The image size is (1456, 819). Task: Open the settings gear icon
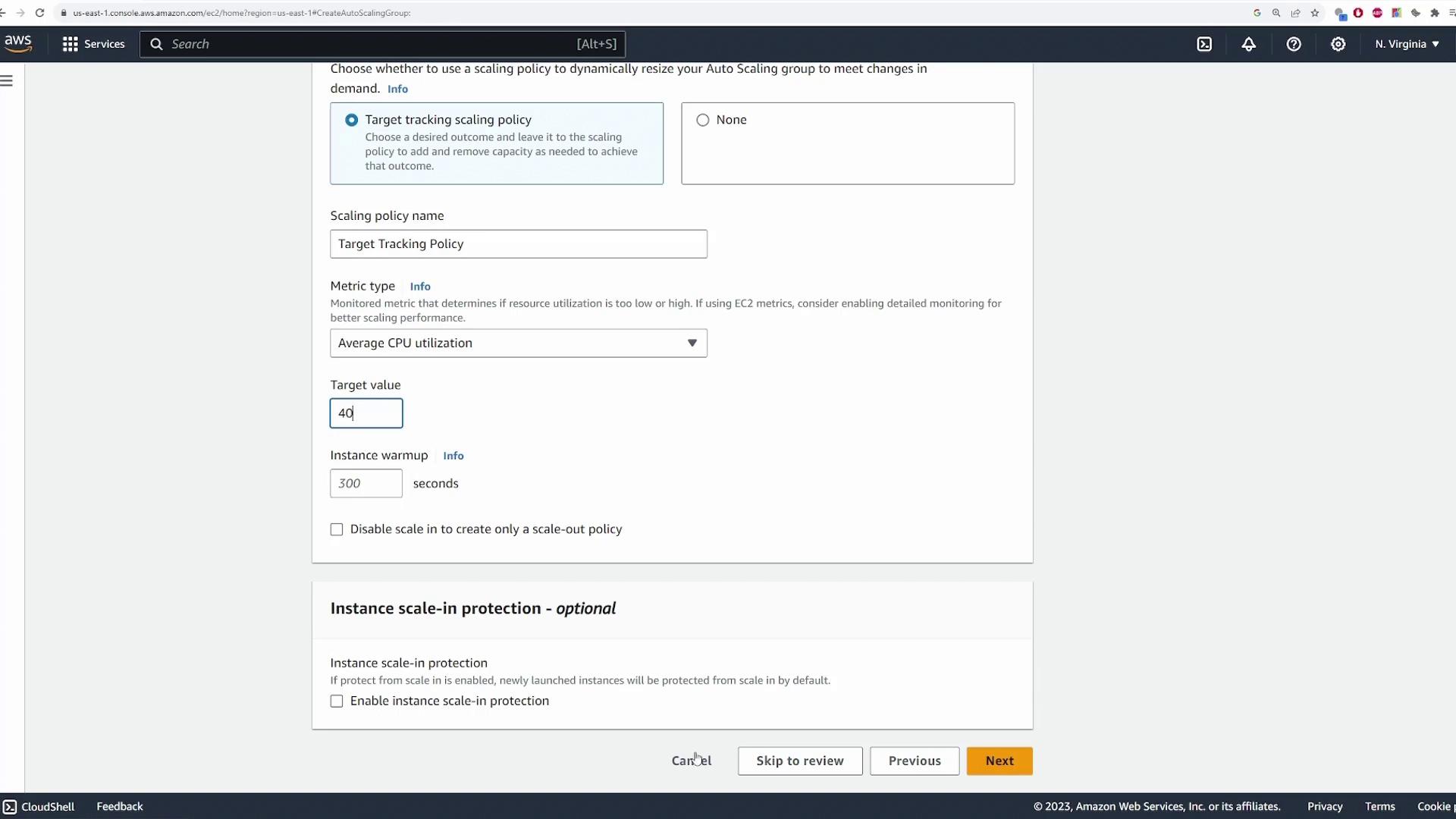click(1338, 44)
